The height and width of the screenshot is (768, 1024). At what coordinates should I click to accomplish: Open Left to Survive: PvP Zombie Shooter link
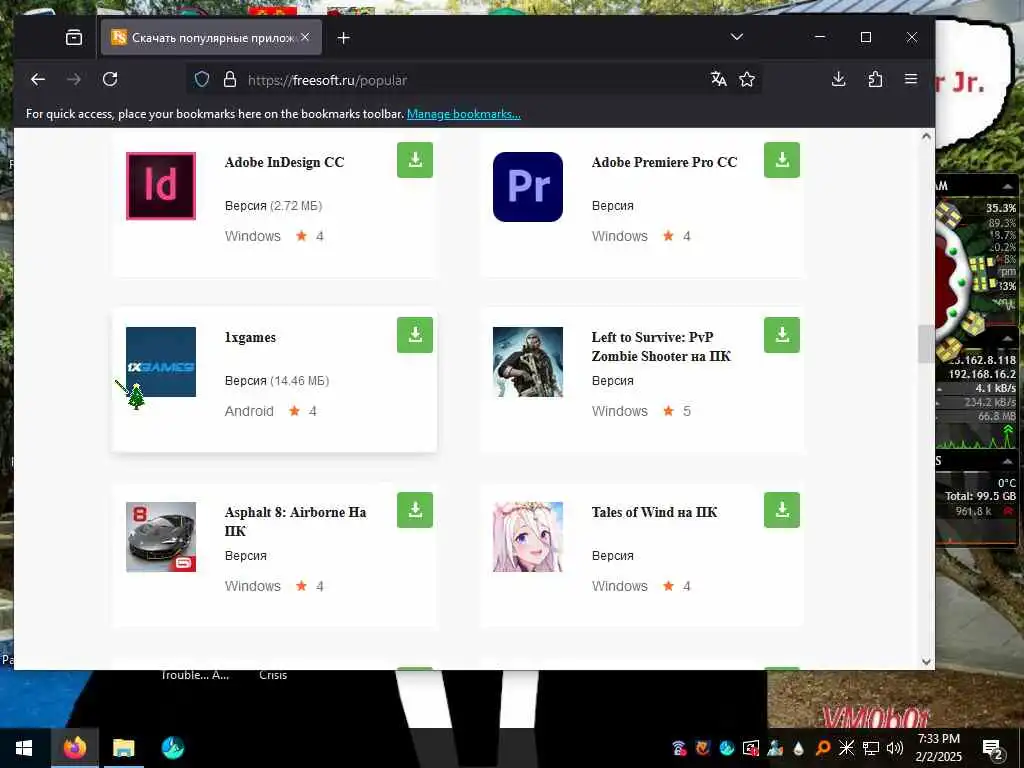tap(661, 347)
